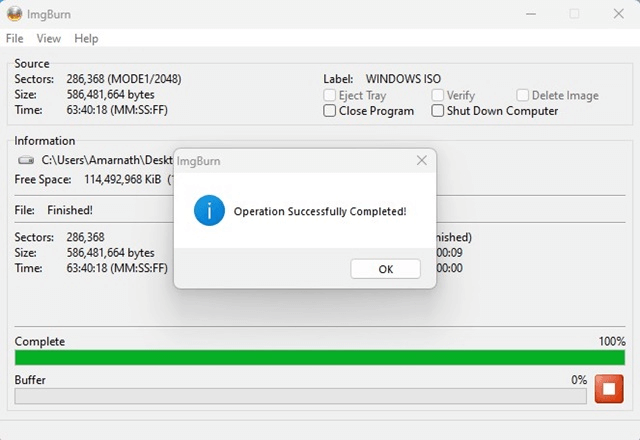The width and height of the screenshot is (640, 440).
Task: Enable the Close Program checkbox
Action: pyautogui.click(x=330, y=111)
